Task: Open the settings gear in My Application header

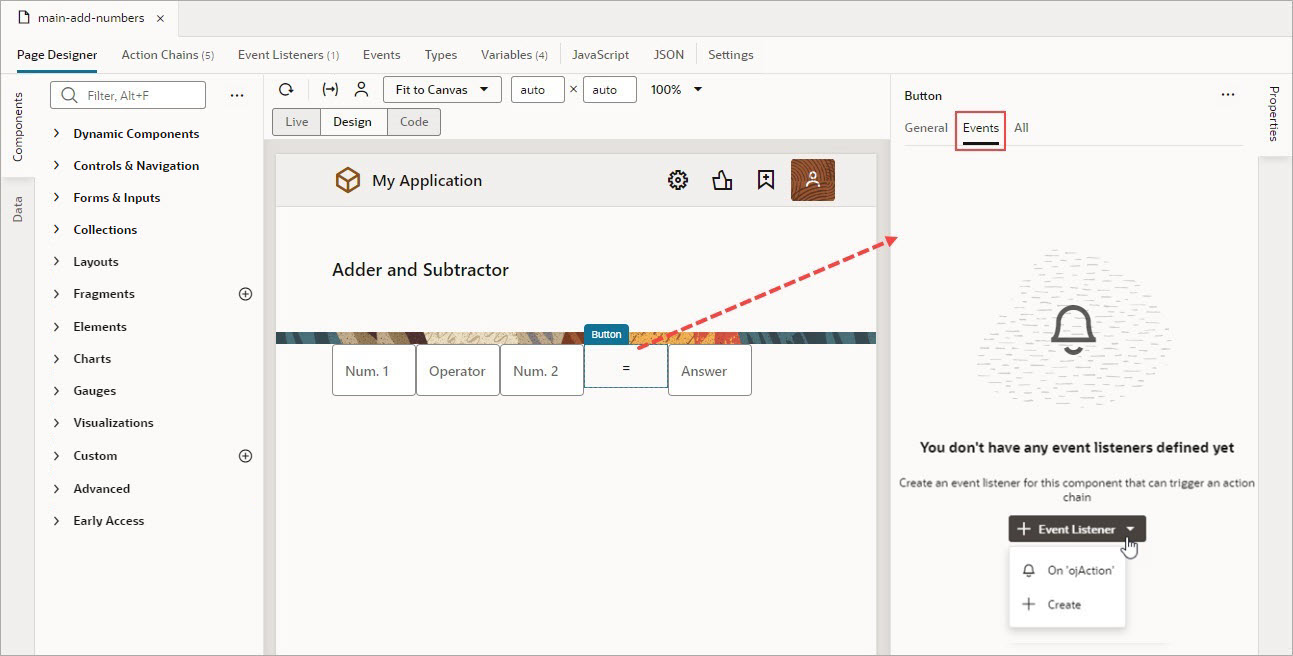Action: click(678, 180)
